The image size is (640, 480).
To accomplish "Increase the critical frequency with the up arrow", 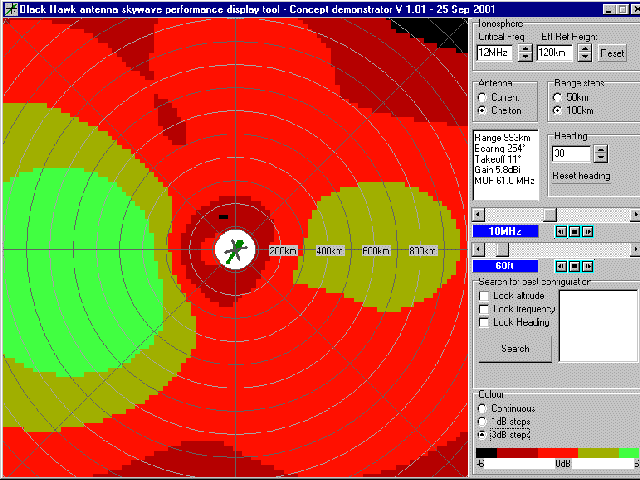I will pyautogui.click(x=525, y=49).
